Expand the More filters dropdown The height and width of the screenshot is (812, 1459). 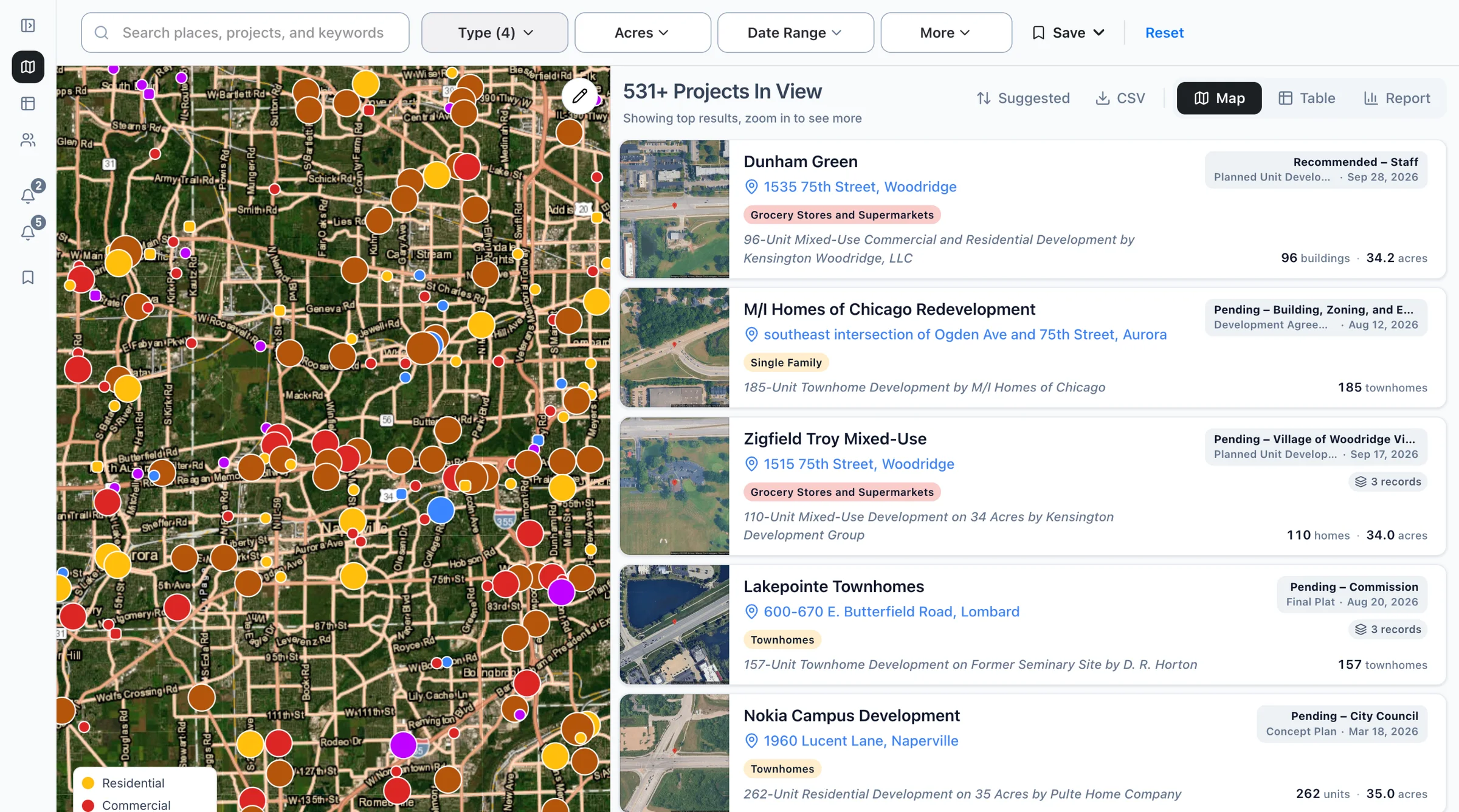coord(946,33)
